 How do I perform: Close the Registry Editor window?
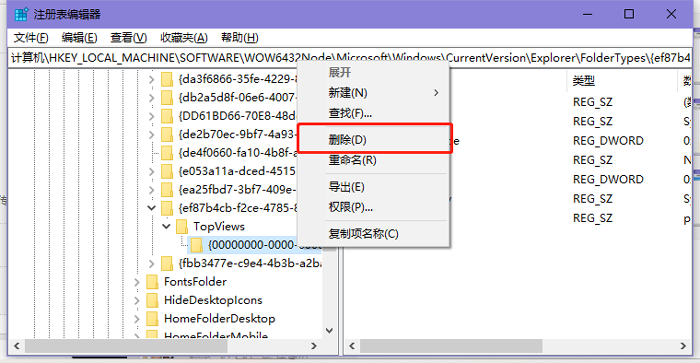(671, 14)
